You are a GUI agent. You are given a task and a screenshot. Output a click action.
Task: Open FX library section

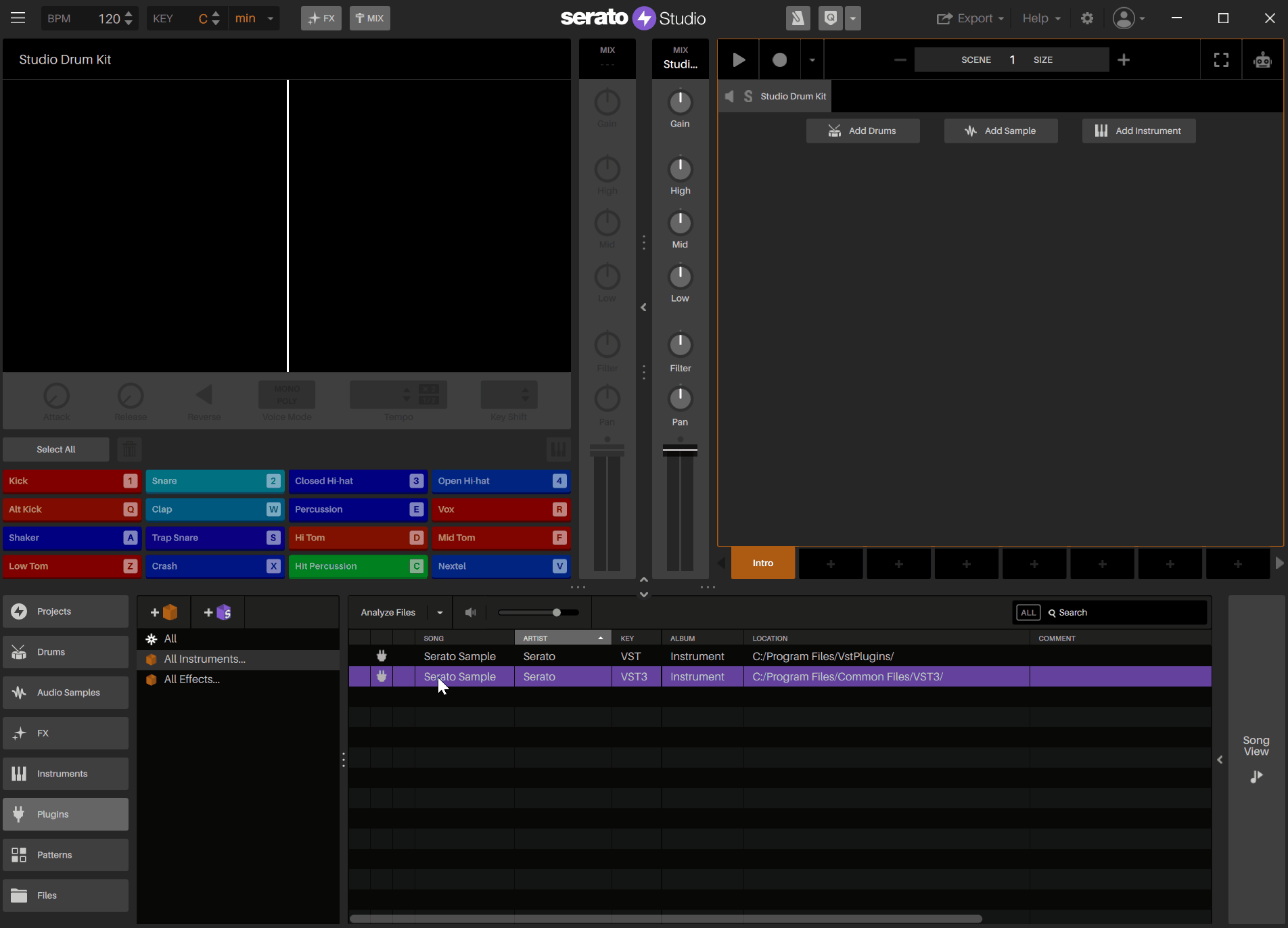[x=66, y=733]
